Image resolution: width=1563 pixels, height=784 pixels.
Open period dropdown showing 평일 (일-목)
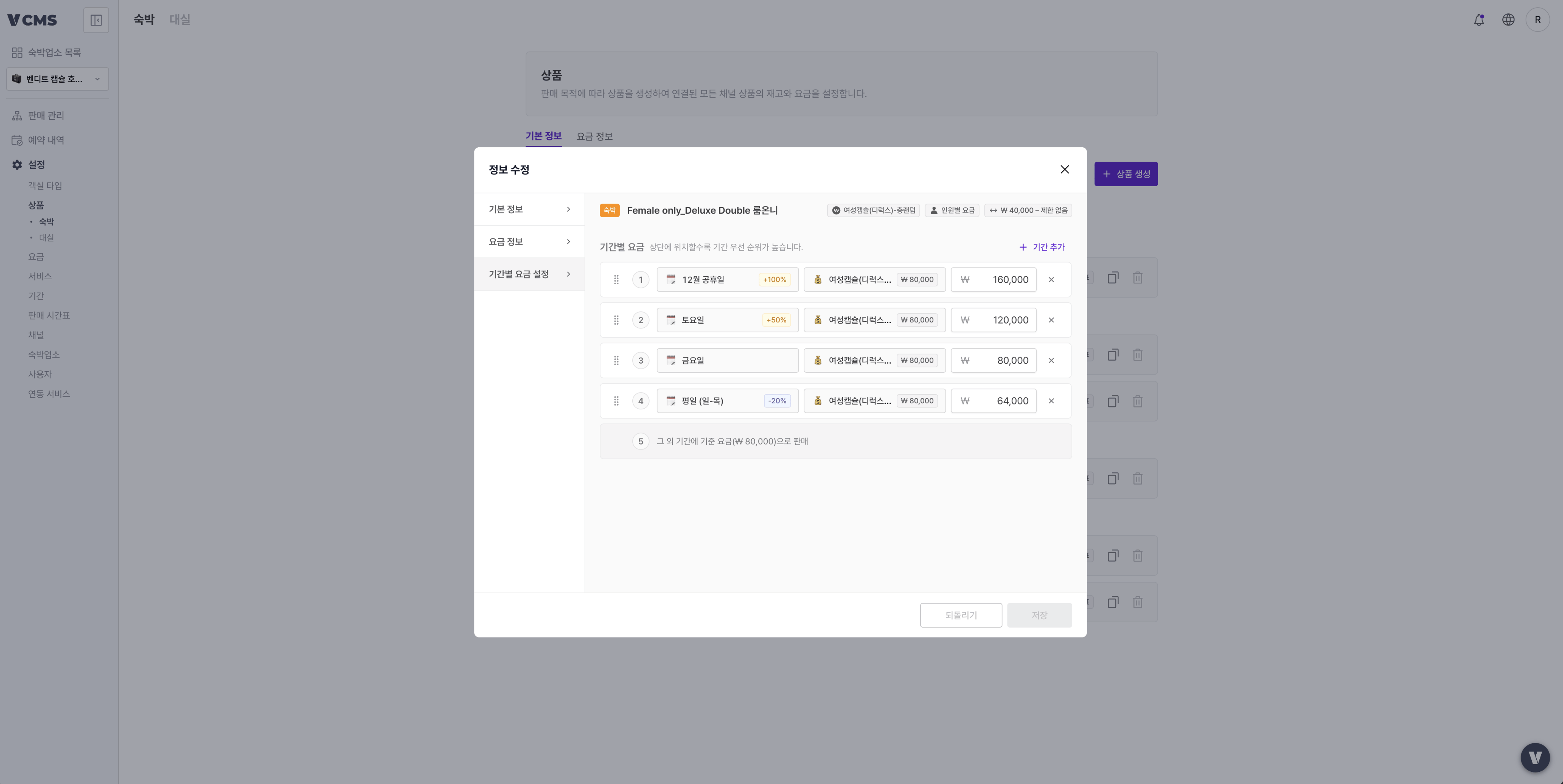point(727,401)
